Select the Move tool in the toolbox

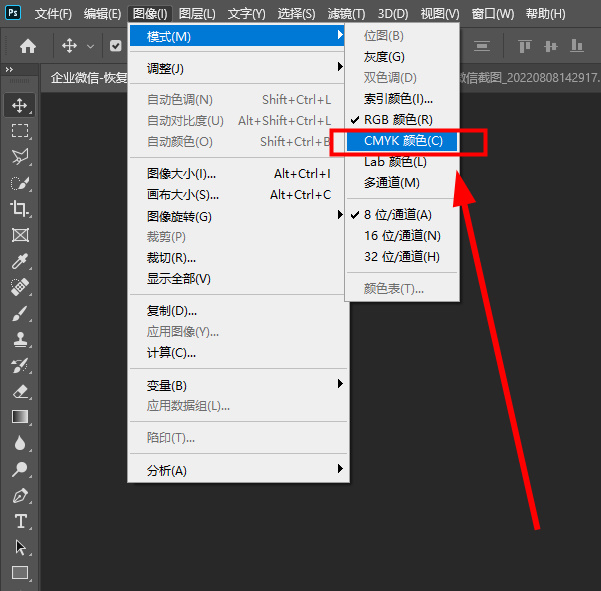(20, 105)
